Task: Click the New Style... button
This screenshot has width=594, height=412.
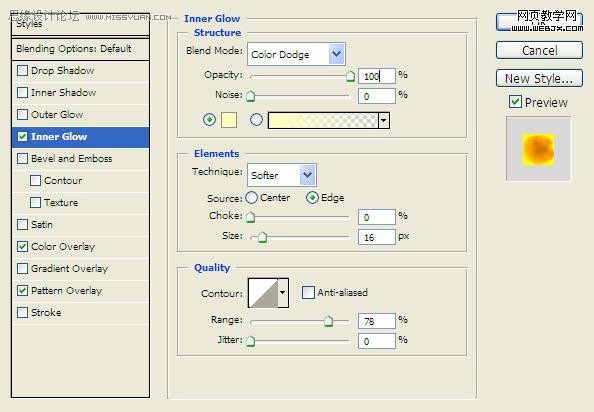Action: pyautogui.click(x=539, y=78)
